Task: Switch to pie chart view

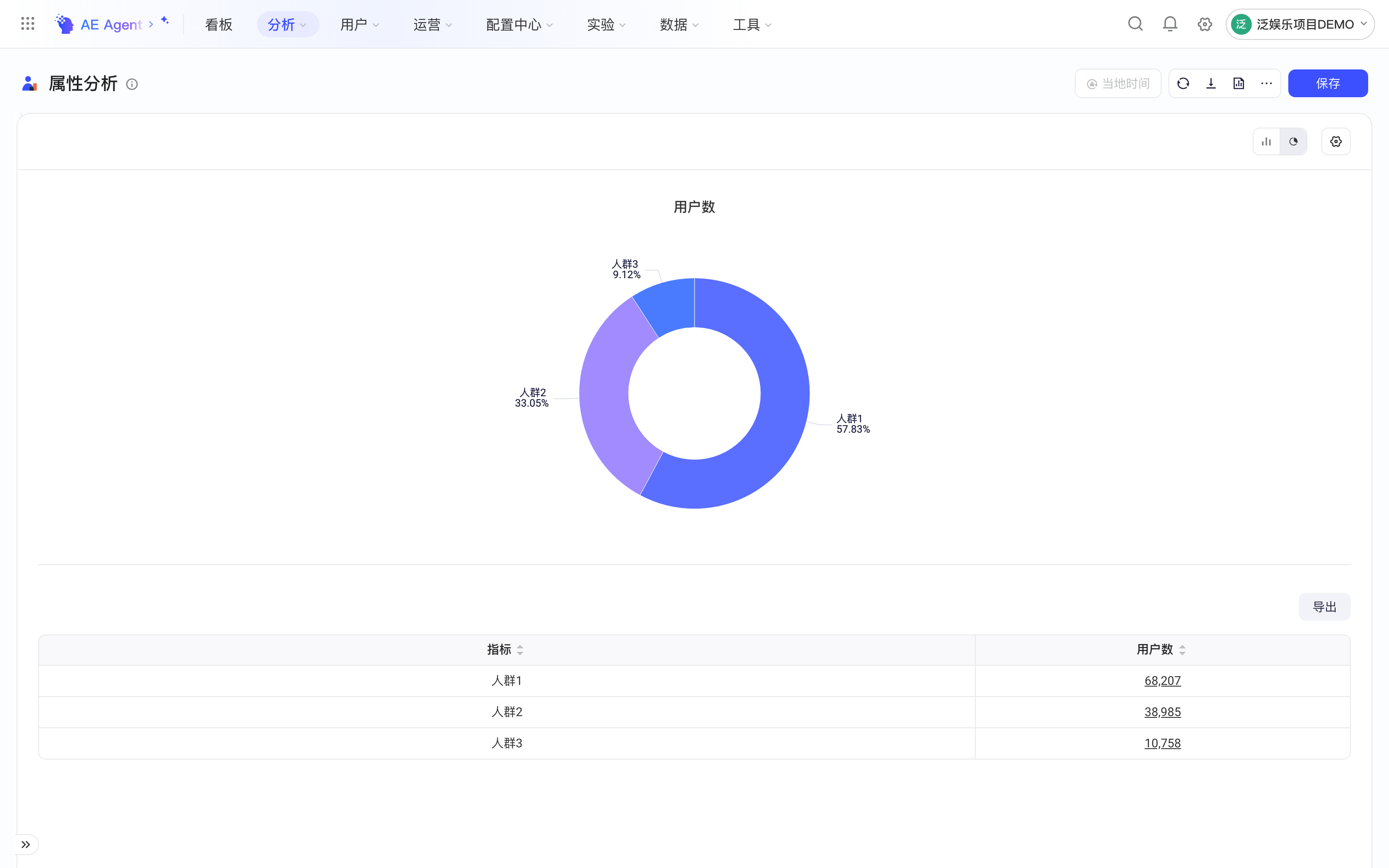Action: click(1293, 141)
